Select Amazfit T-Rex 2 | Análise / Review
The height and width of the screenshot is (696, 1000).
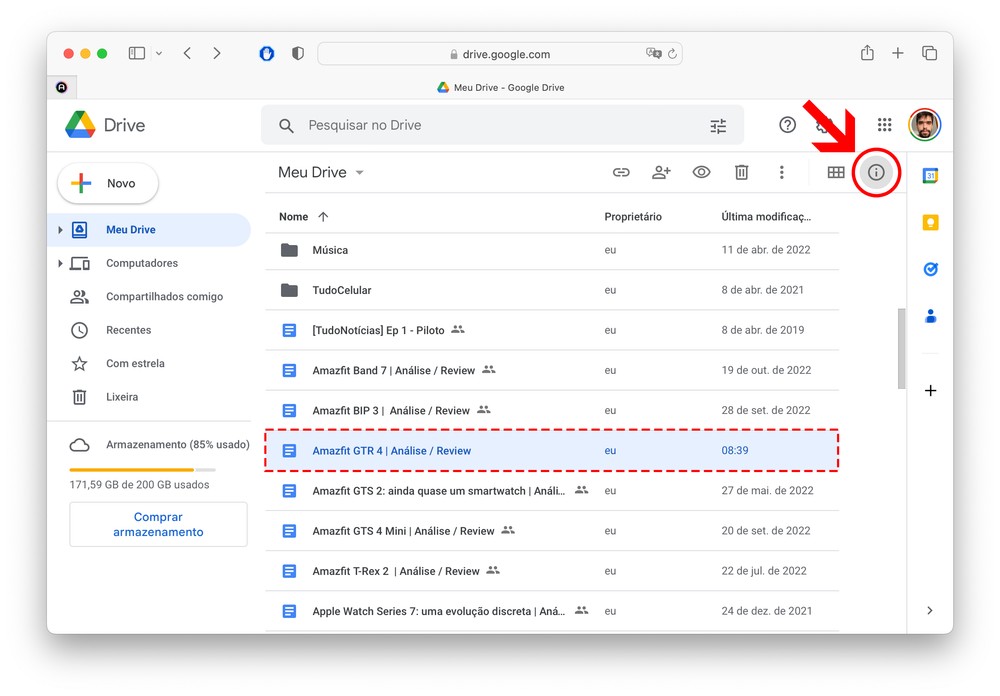click(552, 572)
